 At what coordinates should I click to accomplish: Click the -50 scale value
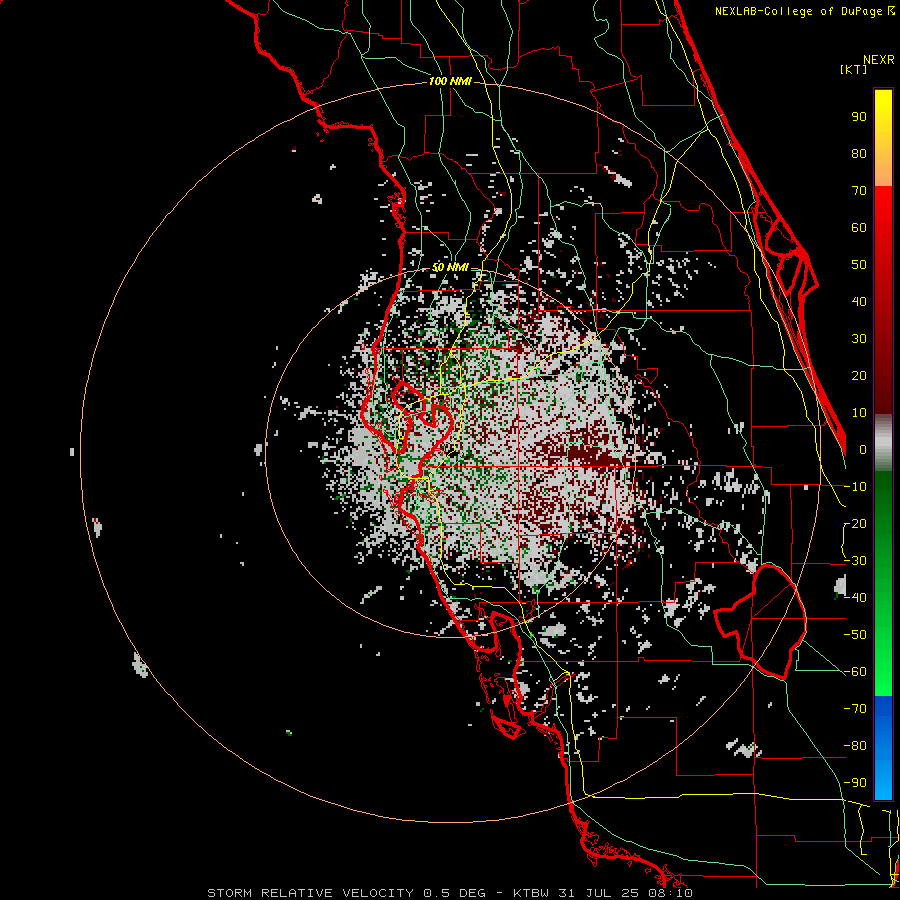(855, 635)
